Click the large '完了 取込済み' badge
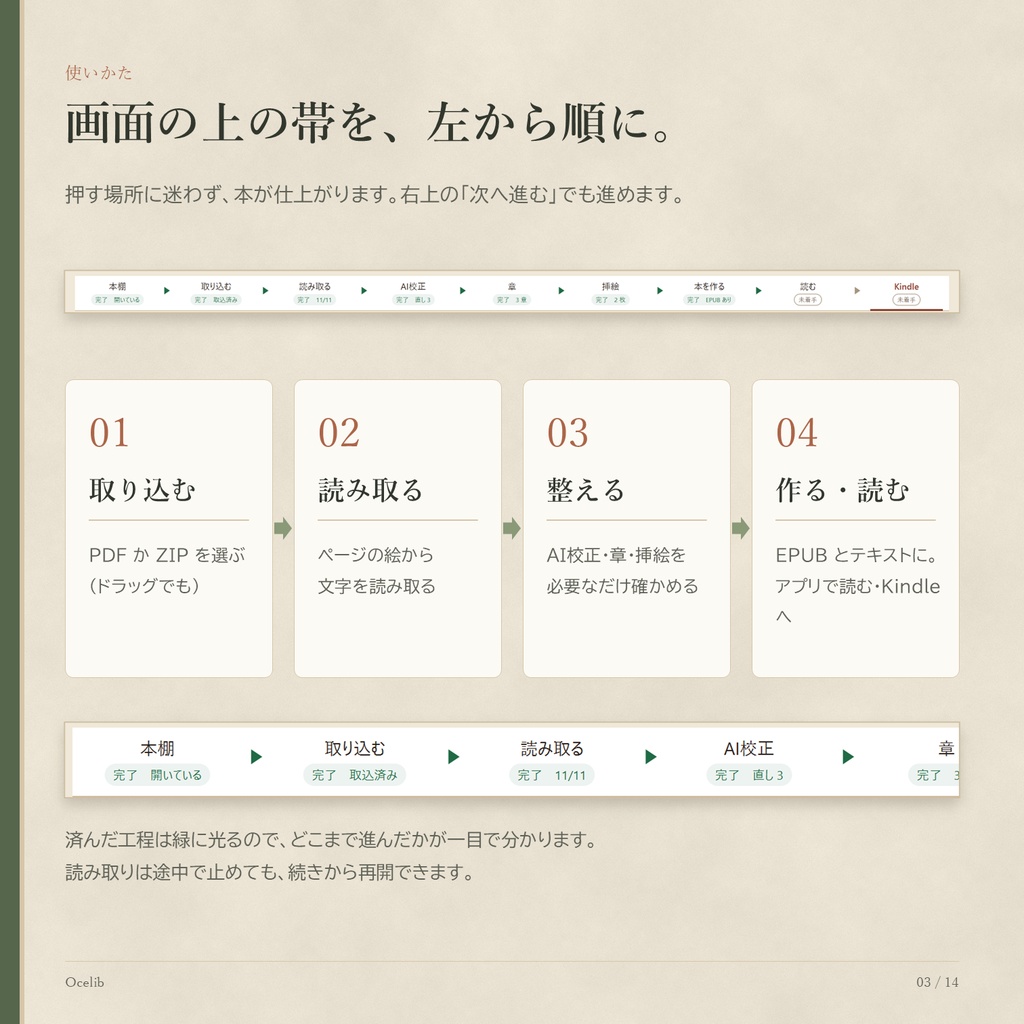This screenshot has width=1024, height=1024. [355, 775]
